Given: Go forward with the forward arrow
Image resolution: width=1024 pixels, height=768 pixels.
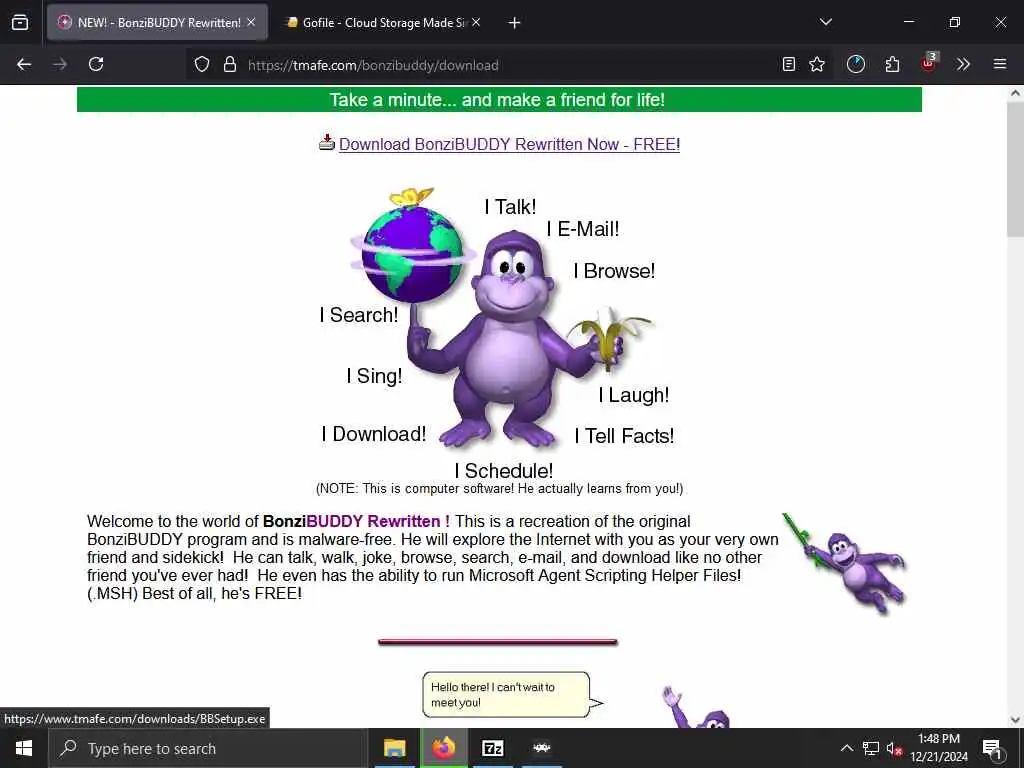Looking at the screenshot, I should pos(60,64).
